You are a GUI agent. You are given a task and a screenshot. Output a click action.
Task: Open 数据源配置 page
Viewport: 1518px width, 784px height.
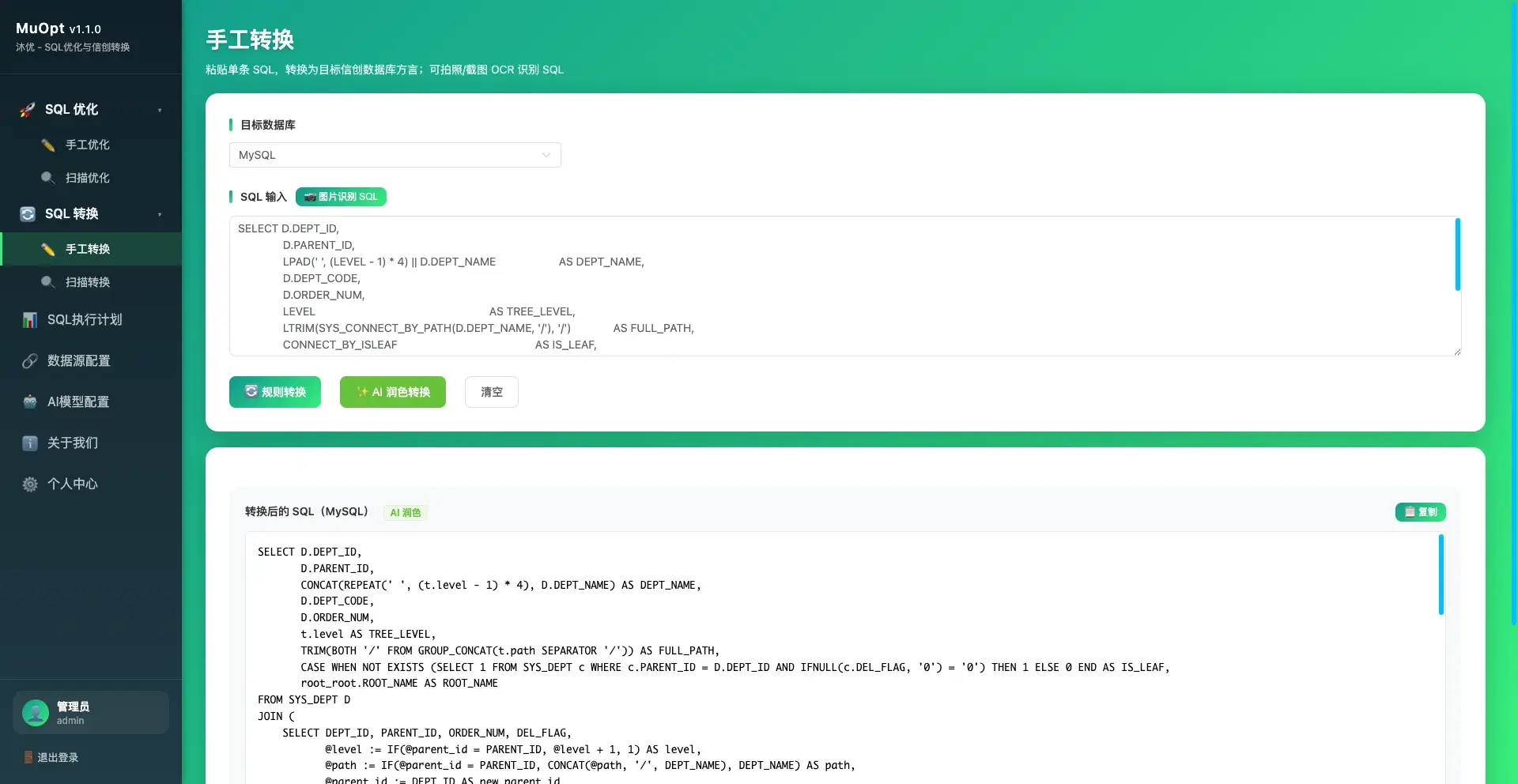coord(91,361)
